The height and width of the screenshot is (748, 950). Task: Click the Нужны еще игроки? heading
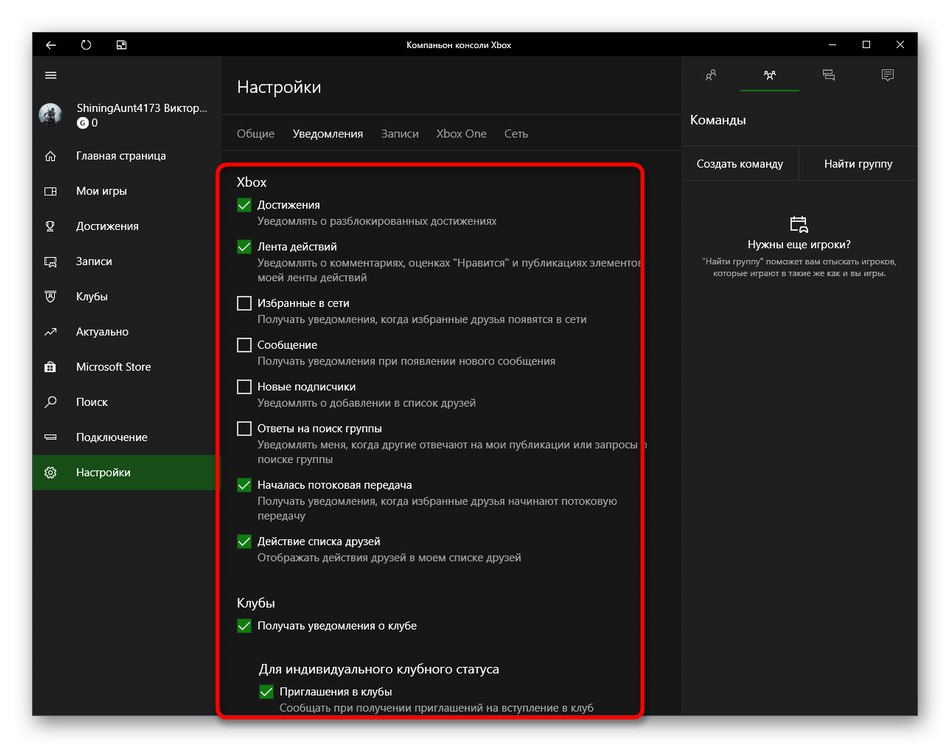click(799, 245)
